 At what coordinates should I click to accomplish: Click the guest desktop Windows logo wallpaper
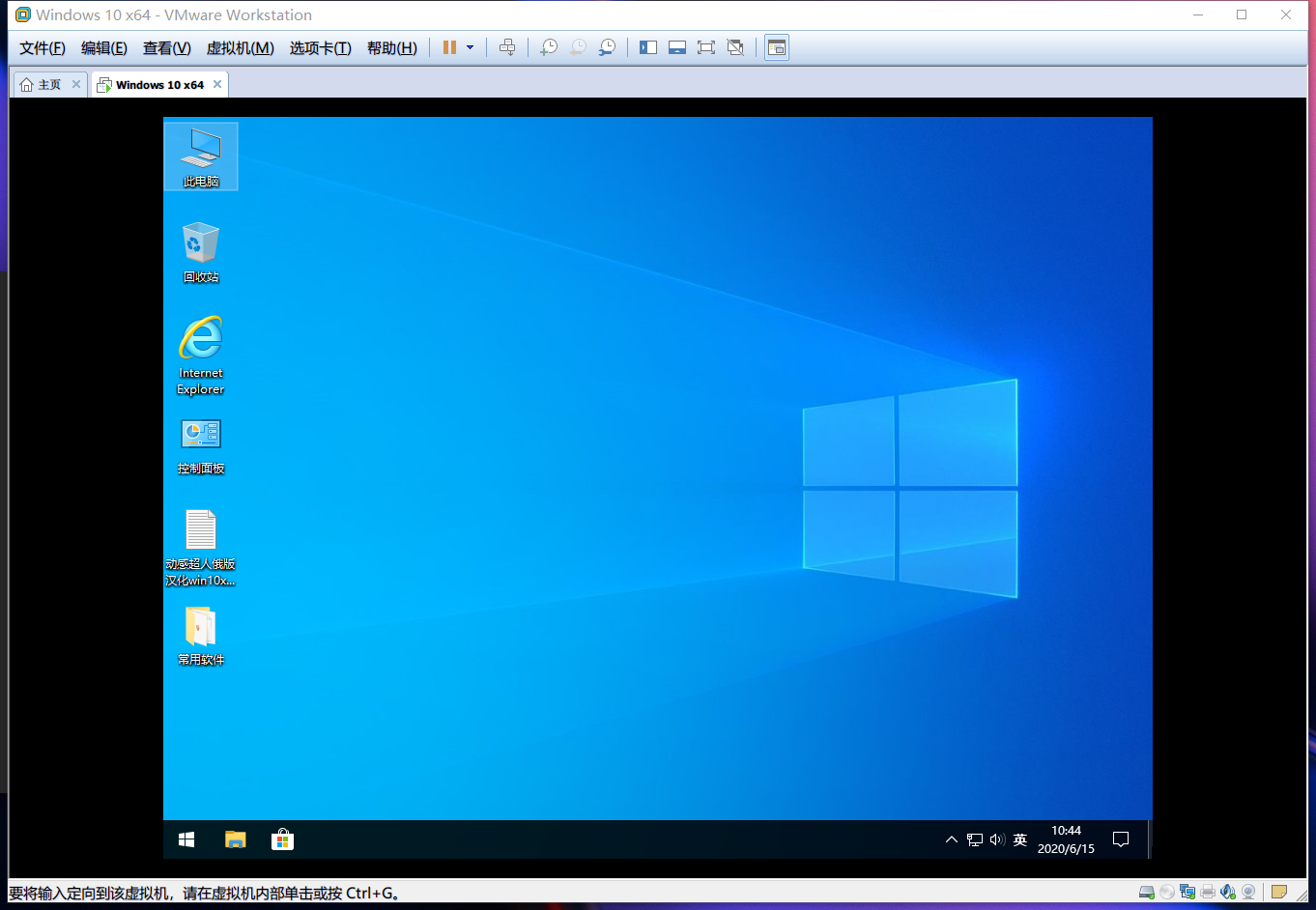click(910, 488)
